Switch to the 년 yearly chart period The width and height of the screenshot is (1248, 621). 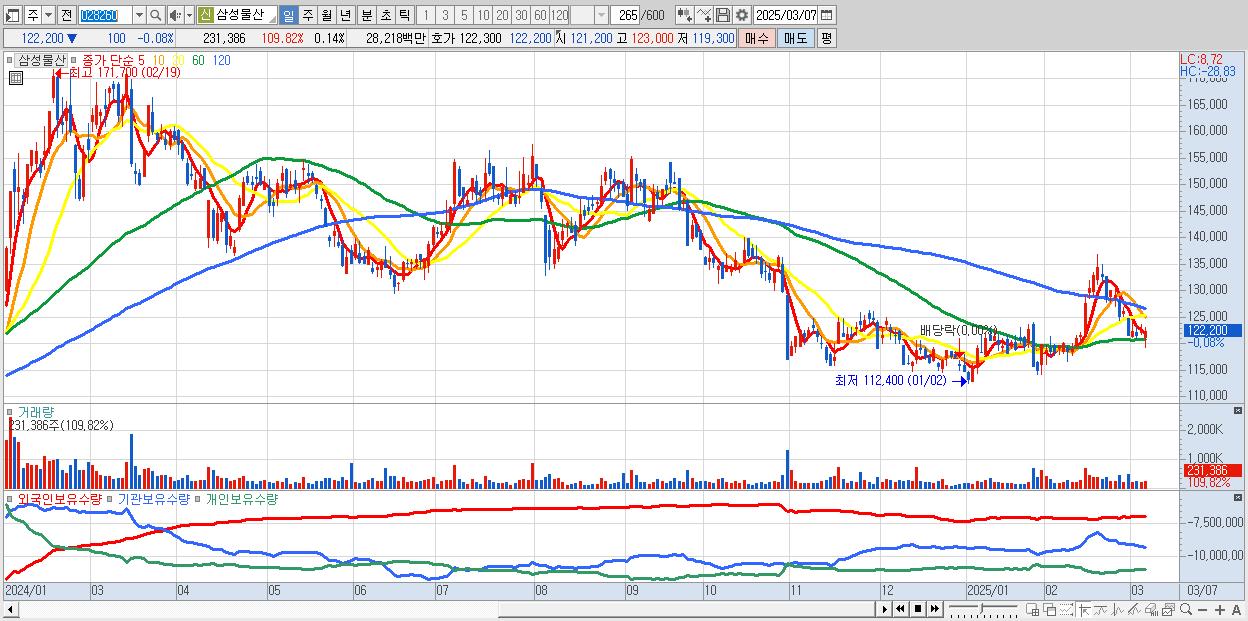click(345, 16)
